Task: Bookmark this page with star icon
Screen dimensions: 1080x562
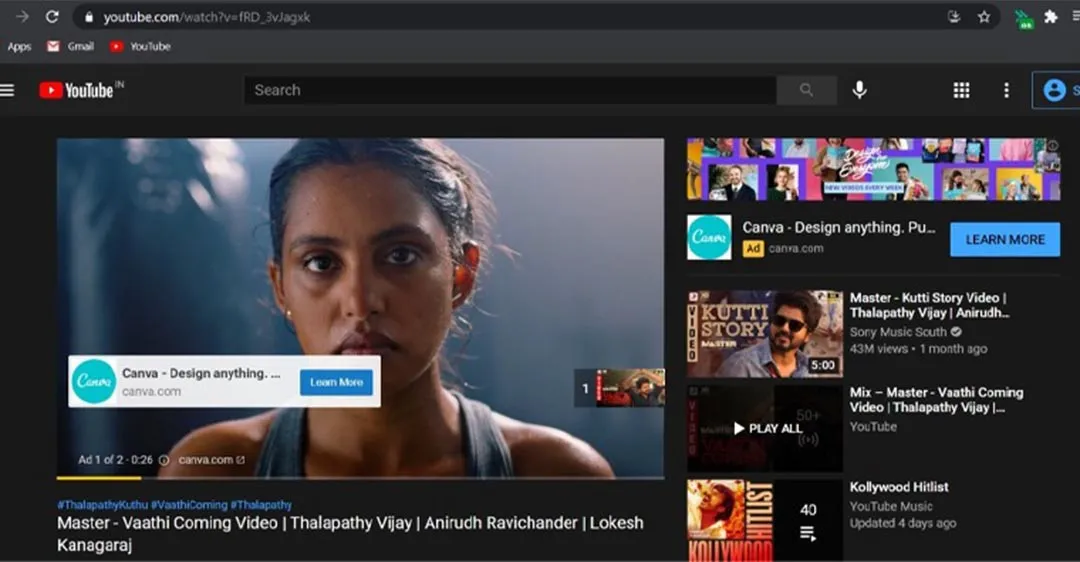Action: point(984,17)
